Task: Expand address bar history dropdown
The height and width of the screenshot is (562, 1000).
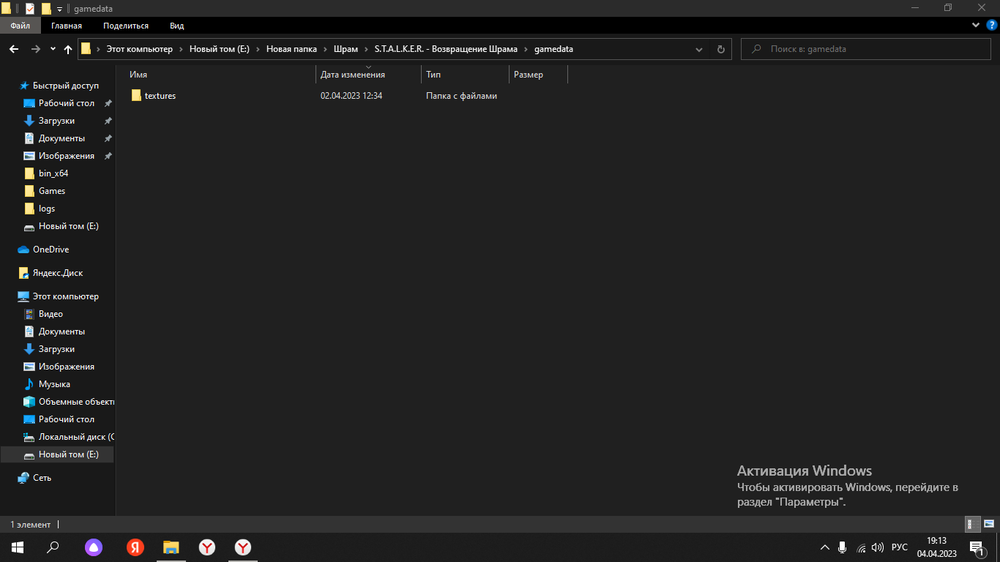Action: (x=699, y=49)
